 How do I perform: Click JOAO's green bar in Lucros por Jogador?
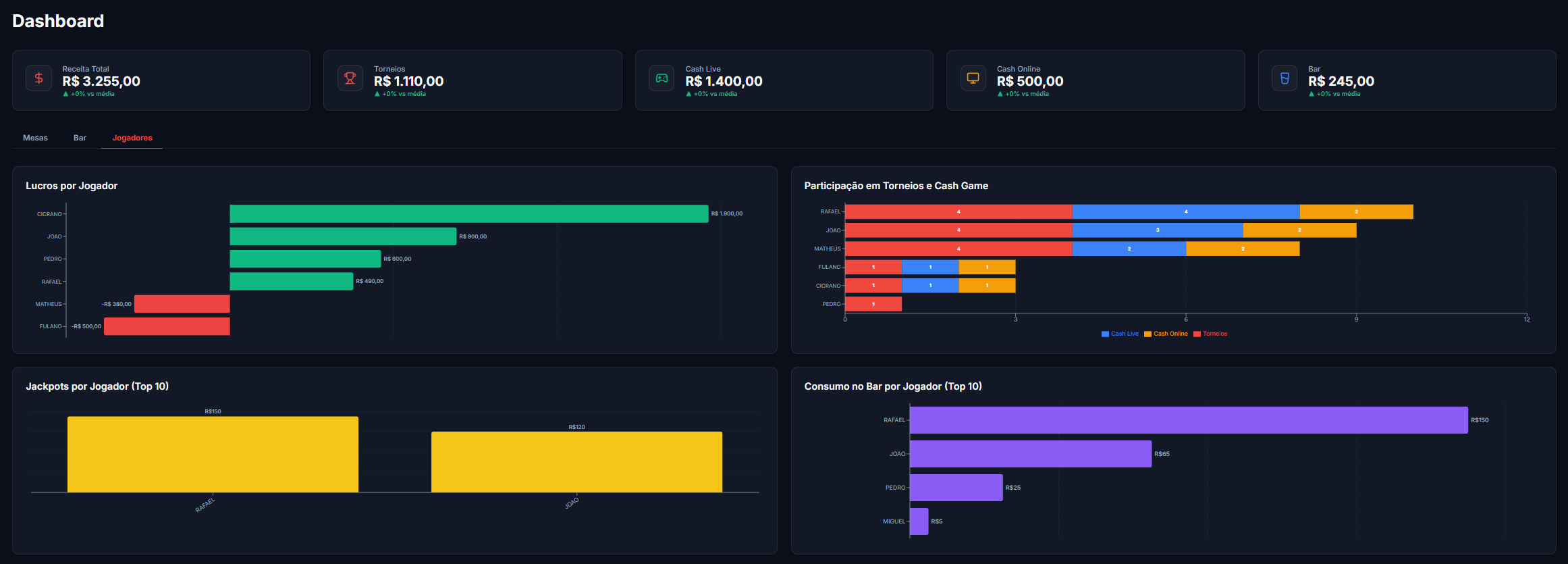point(343,236)
